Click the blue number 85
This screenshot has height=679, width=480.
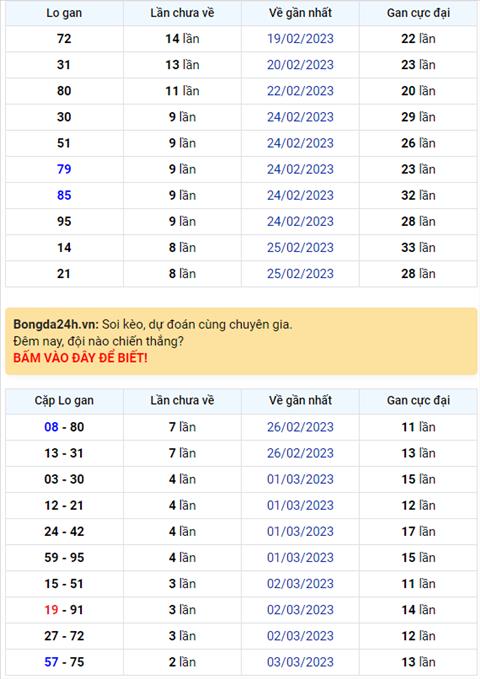[64, 195]
